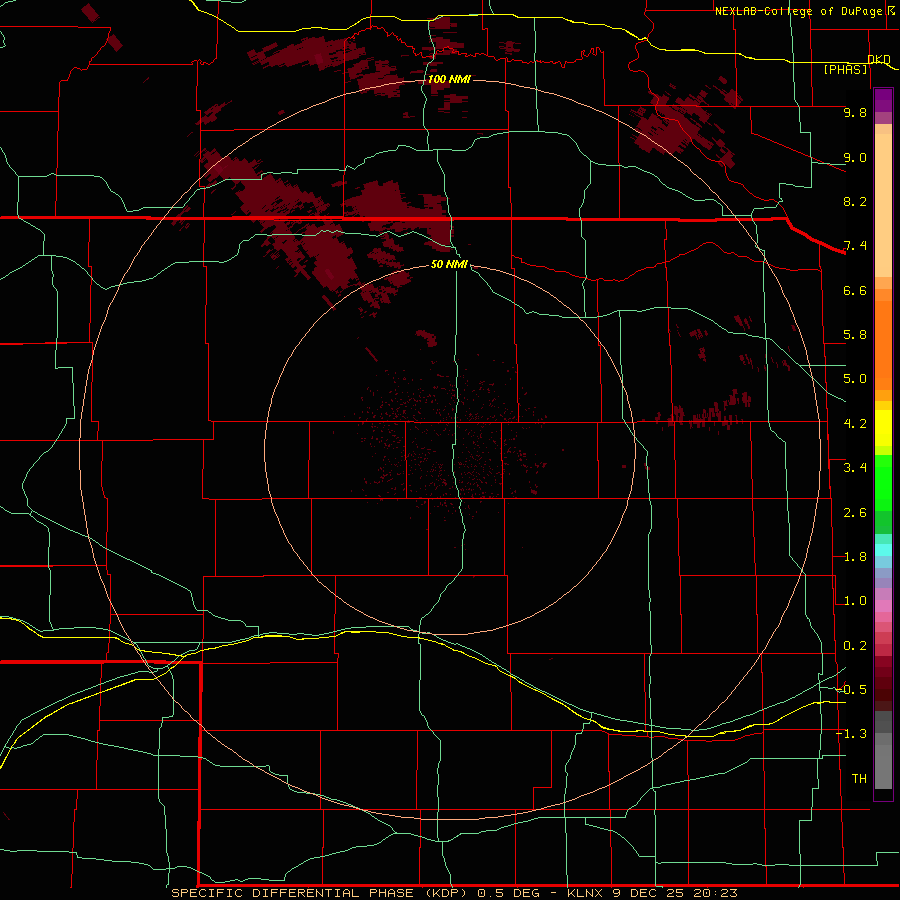Click the 1.0 value on the scale

click(855, 601)
